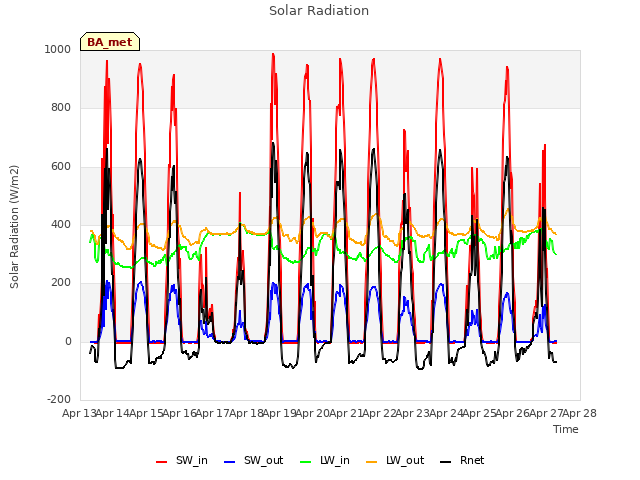The height and width of the screenshot is (480, 640).
Task: Click the Solar Radiation chart title
Action: 319,11
